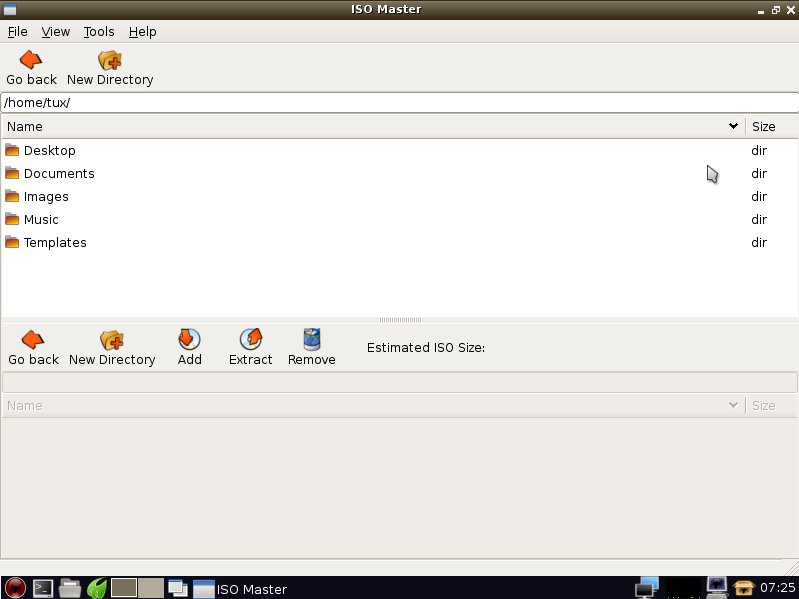Viewport: 799px width, 599px height.
Task: Click the Remove trash icon
Action: click(x=311, y=339)
